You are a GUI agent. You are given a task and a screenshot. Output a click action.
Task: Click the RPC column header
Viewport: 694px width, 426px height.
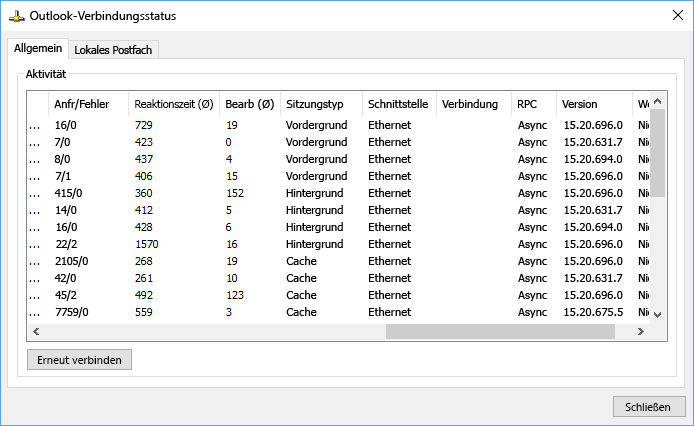pyautogui.click(x=533, y=104)
